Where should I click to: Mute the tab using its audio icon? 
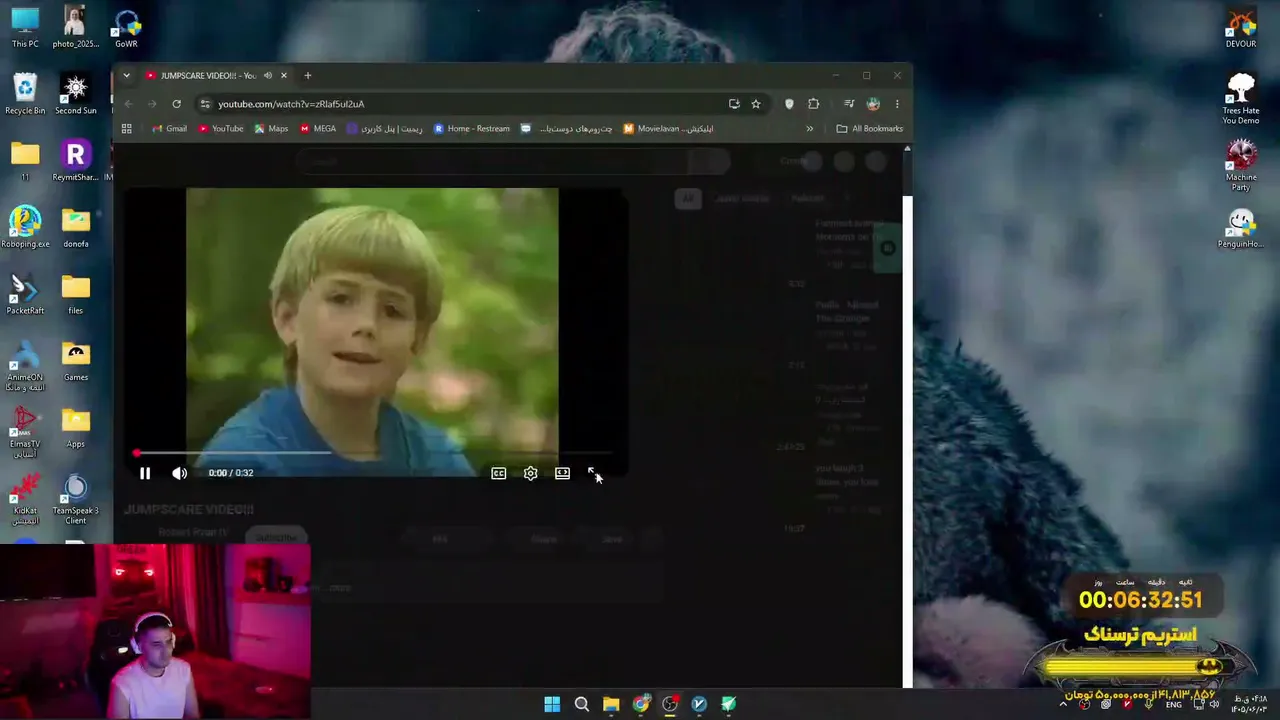(x=267, y=76)
